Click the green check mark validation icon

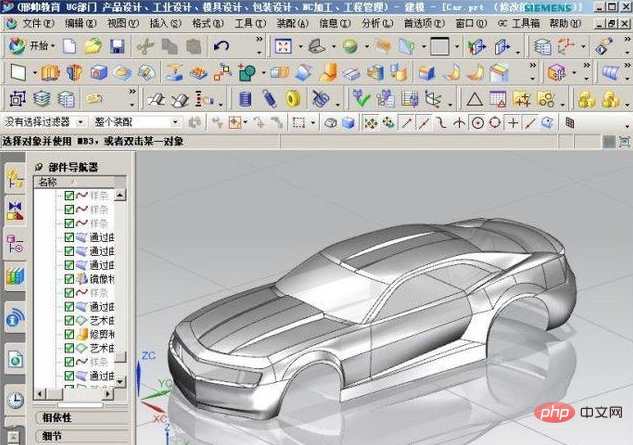click(361, 99)
